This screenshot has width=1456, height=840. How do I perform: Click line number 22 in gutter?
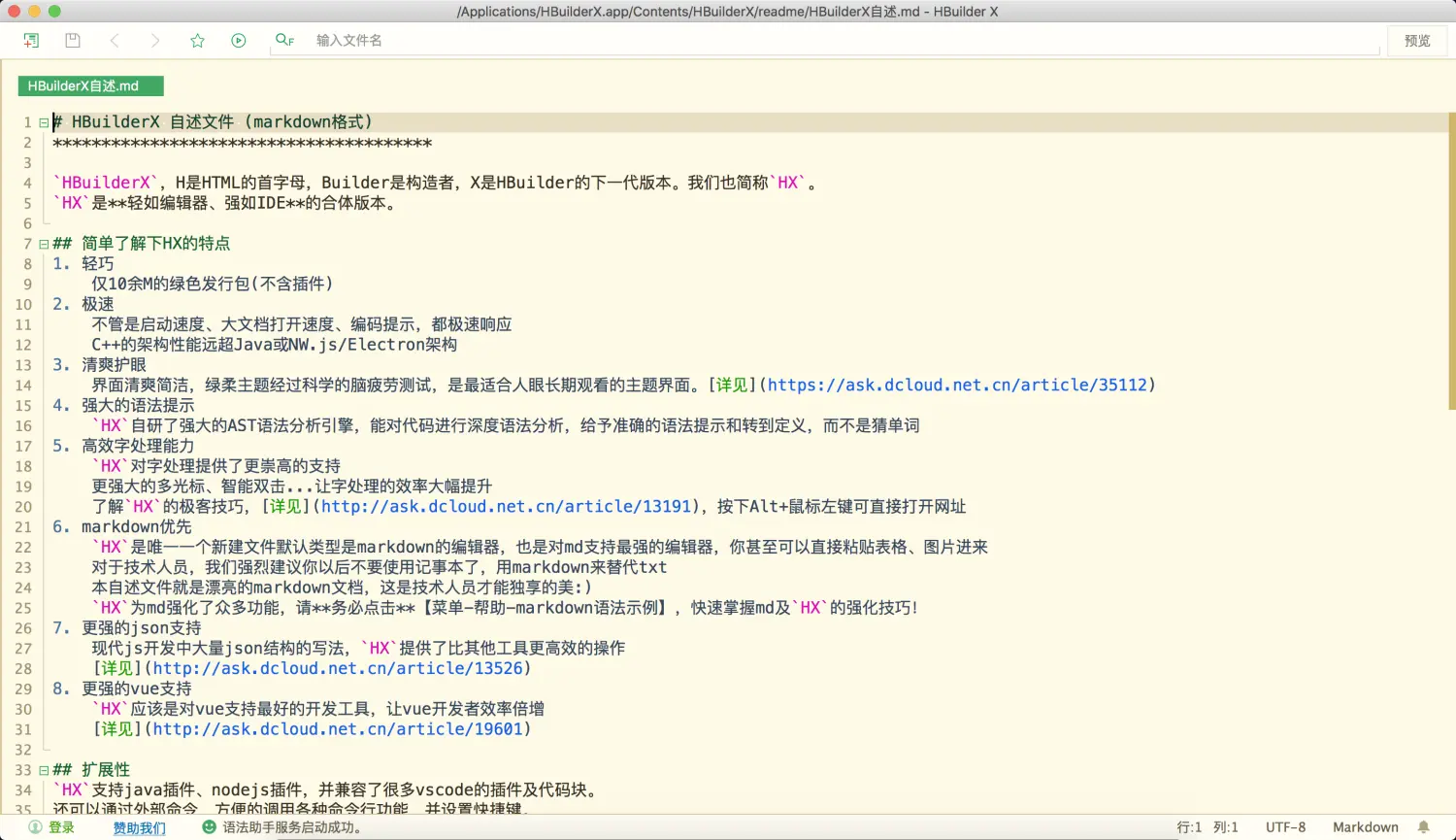tap(23, 548)
